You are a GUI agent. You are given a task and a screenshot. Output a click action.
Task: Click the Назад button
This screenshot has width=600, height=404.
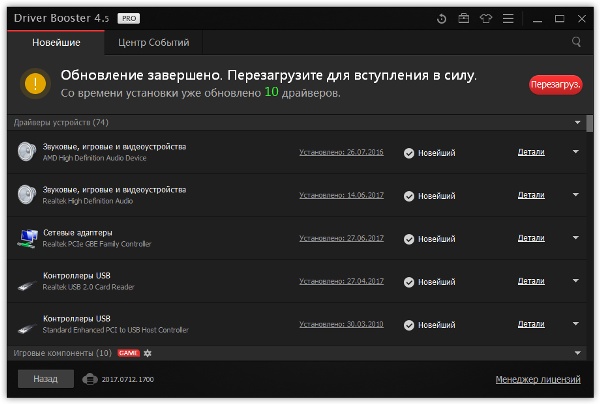46,379
